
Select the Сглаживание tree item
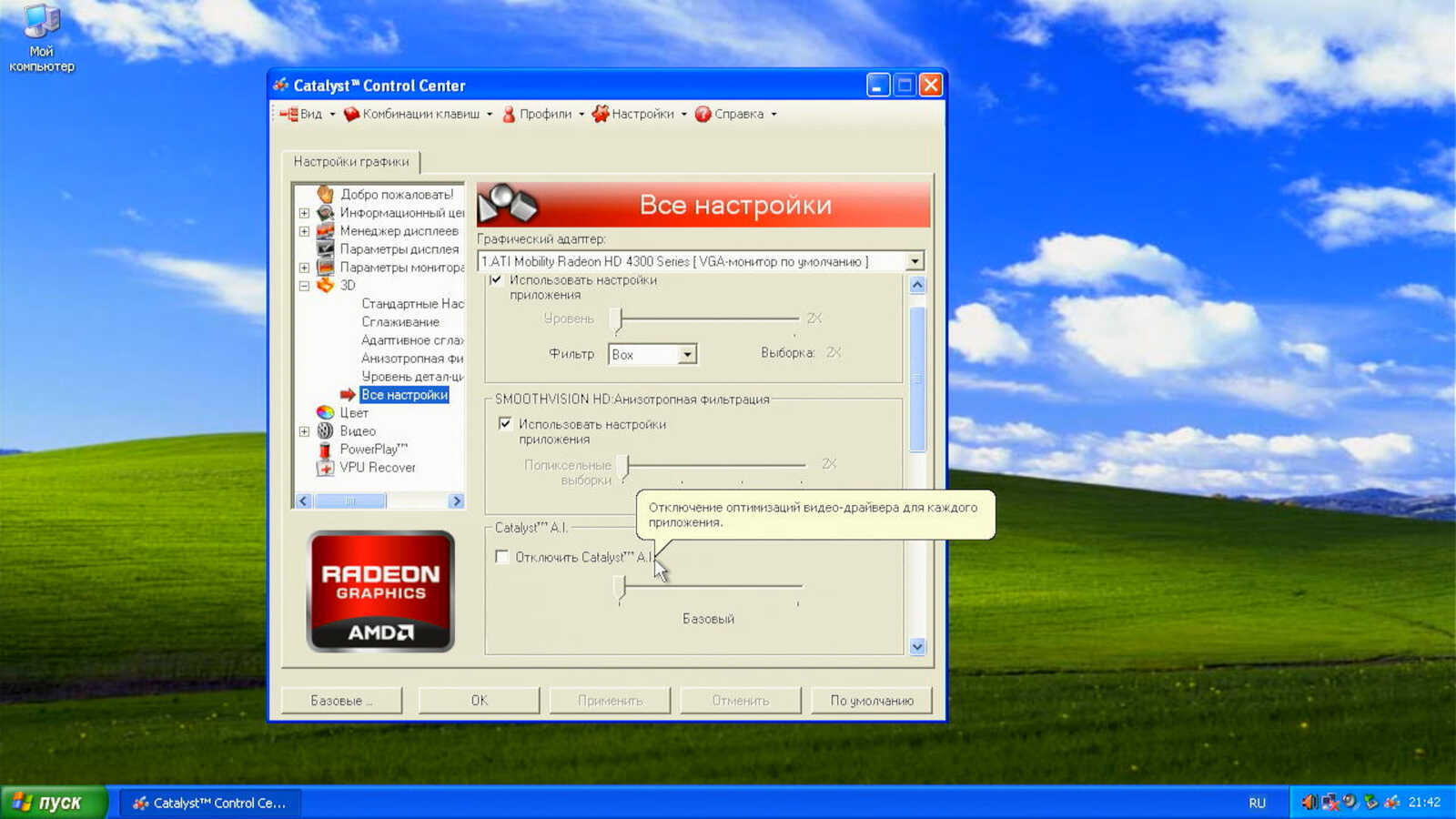[x=400, y=321]
